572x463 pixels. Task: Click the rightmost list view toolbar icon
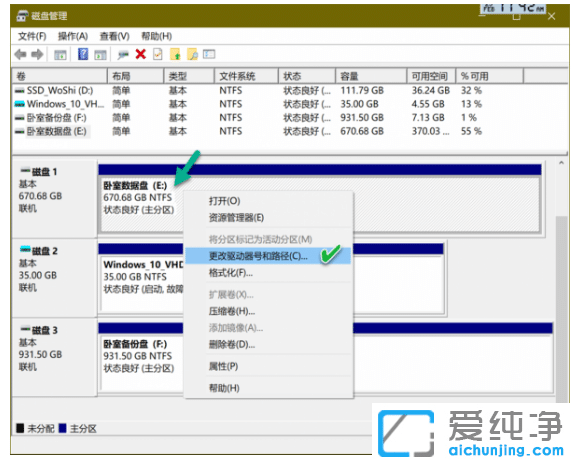[209, 54]
